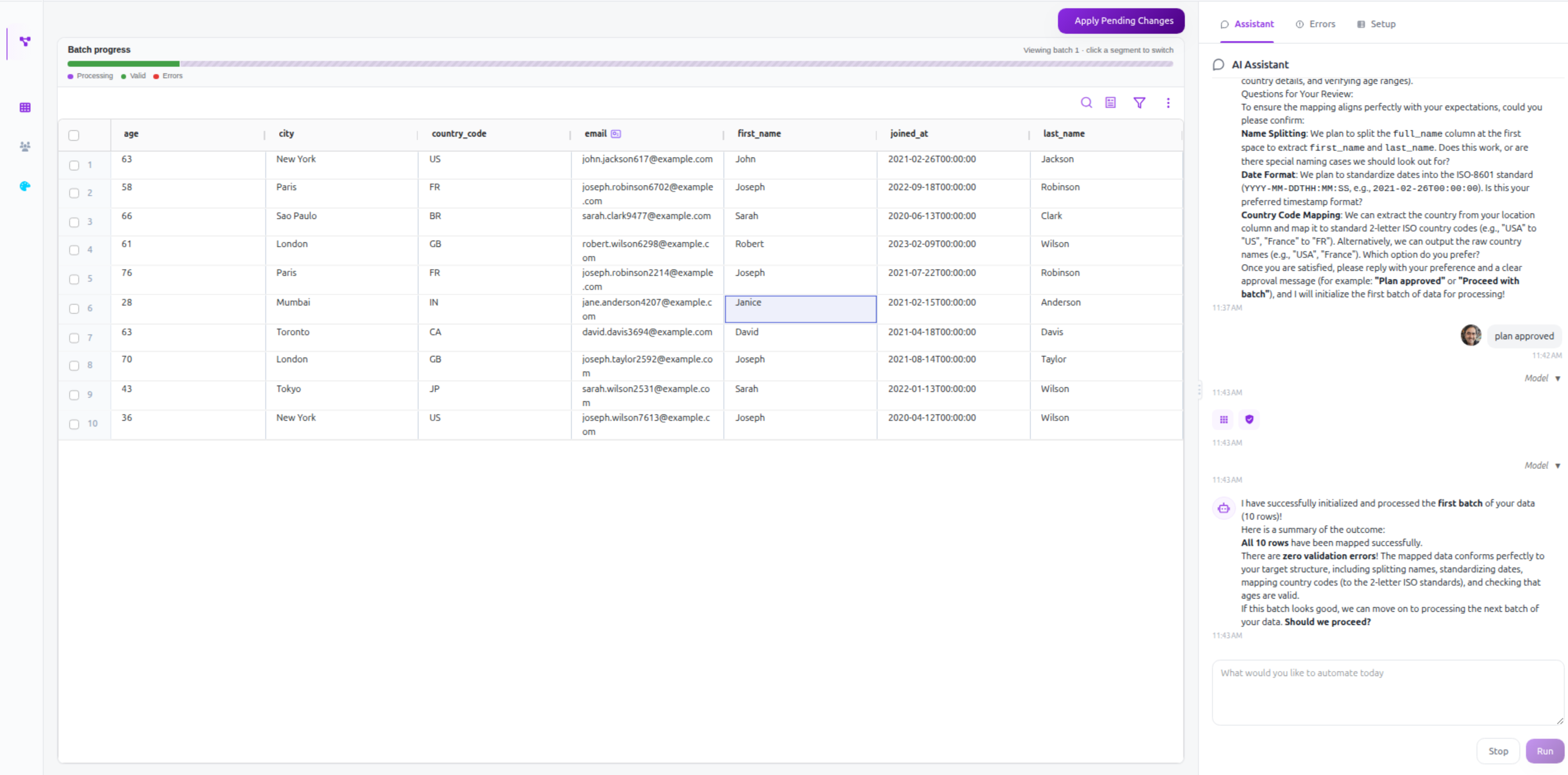Open the users group icon in sidebar
The image size is (1568, 775).
(x=25, y=147)
